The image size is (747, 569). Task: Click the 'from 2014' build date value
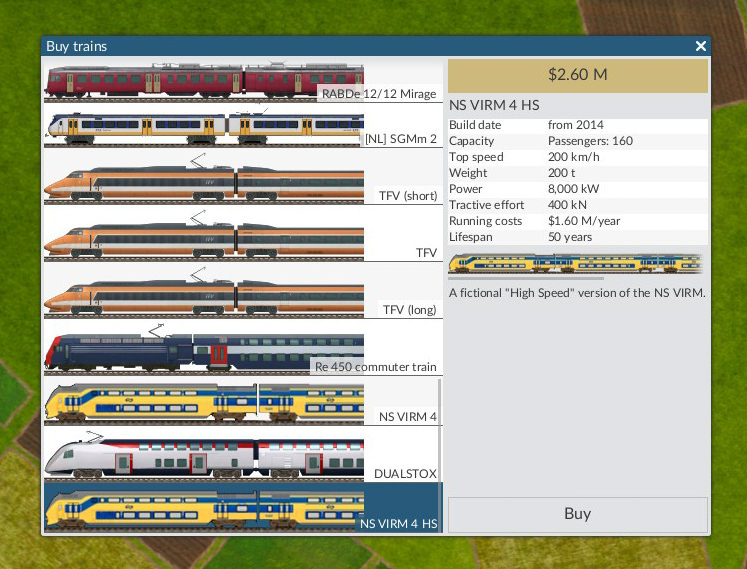[x=575, y=125]
